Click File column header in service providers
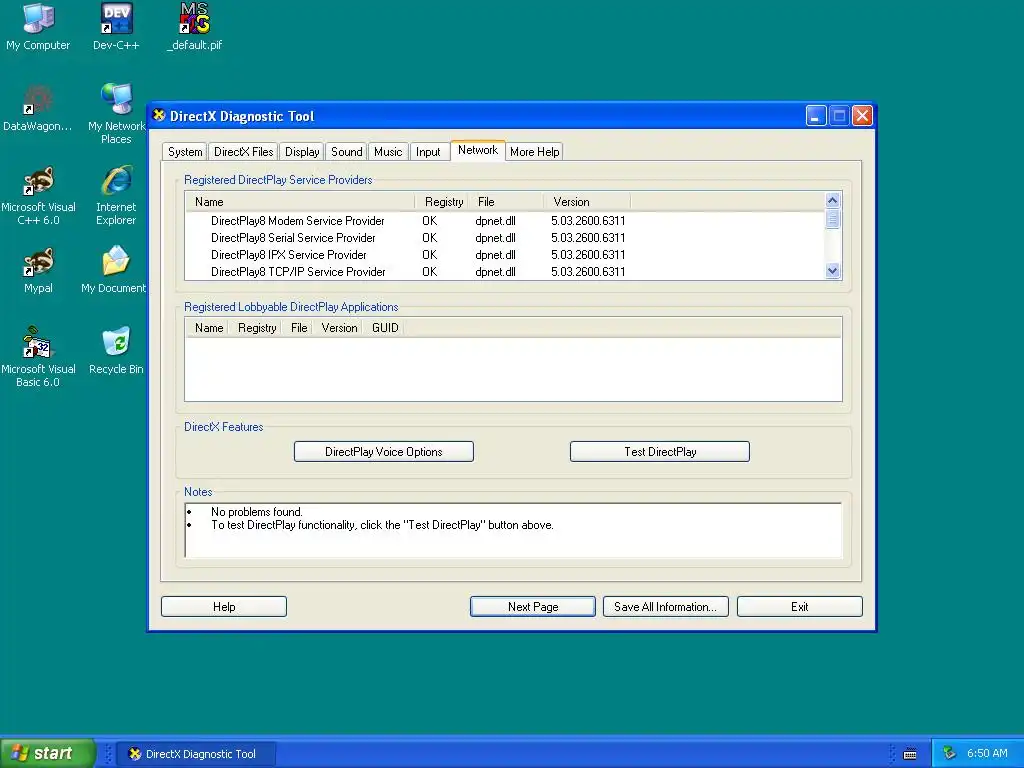Image resolution: width=1024 pixels, height=768 pixels. [506, 202]
